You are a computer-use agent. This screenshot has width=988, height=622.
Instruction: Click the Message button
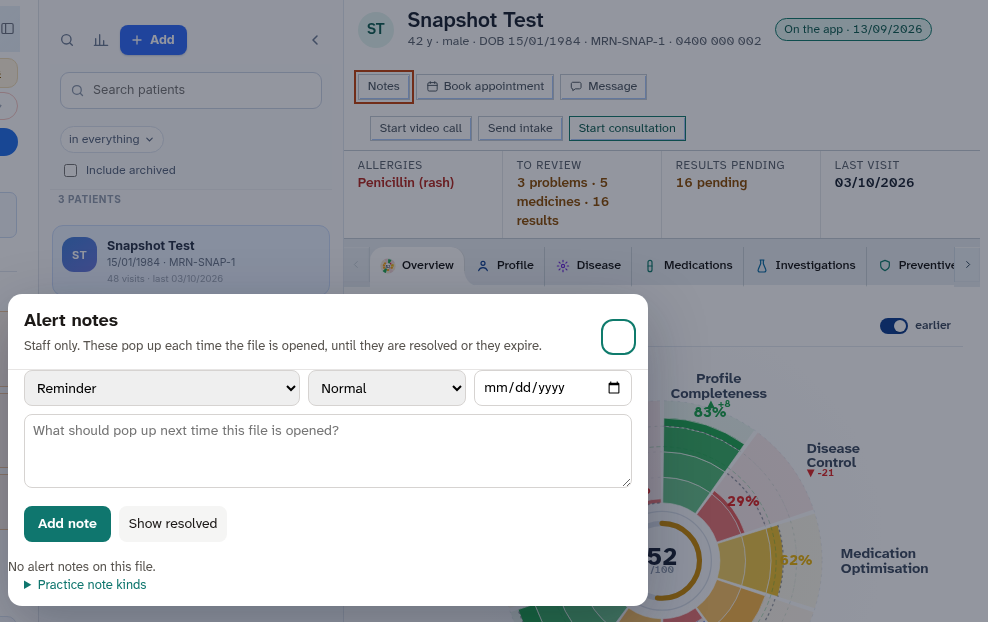tap(604, 86)
